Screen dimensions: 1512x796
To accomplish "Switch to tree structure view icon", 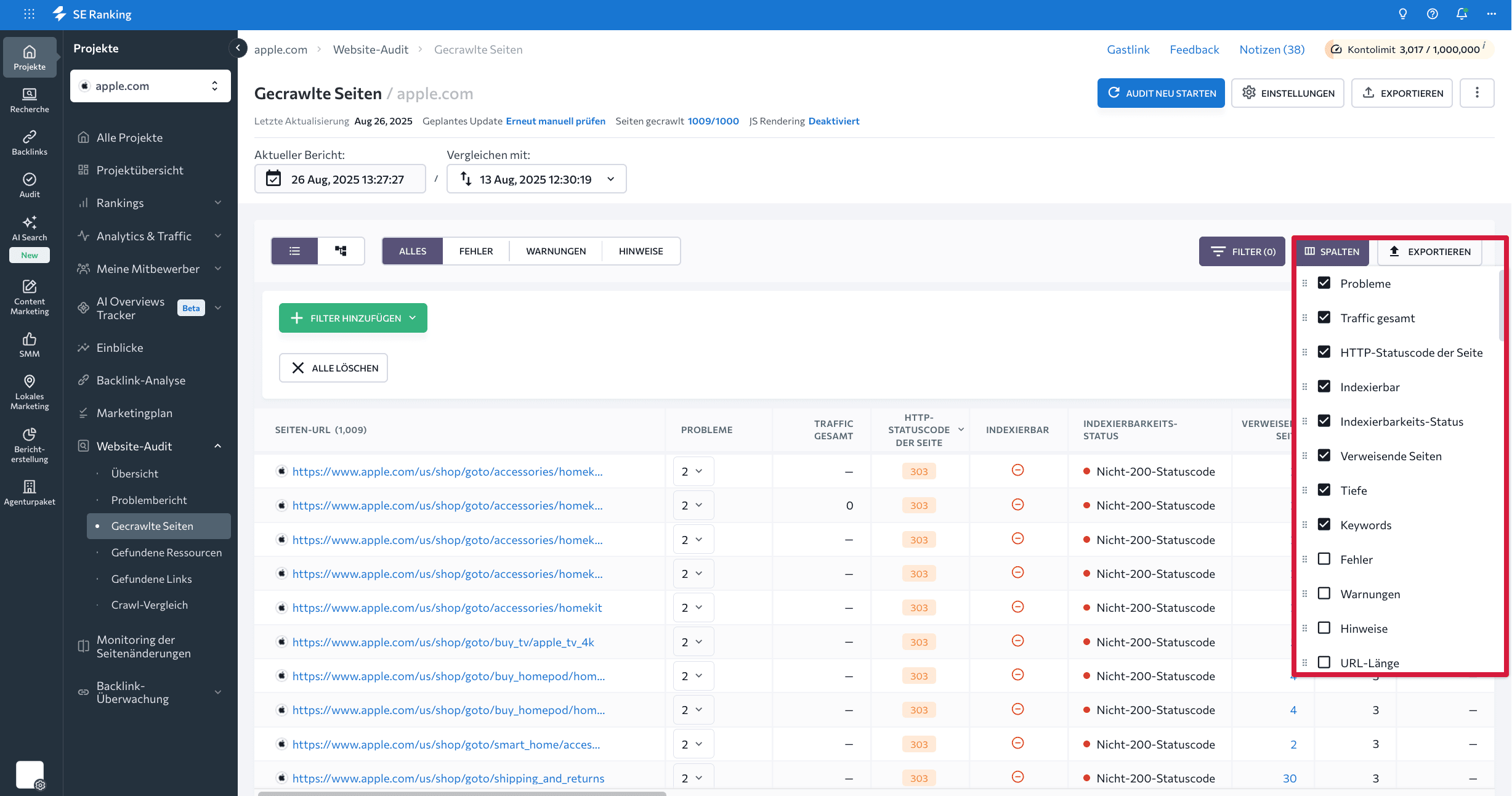I will [x=341, y=251].
